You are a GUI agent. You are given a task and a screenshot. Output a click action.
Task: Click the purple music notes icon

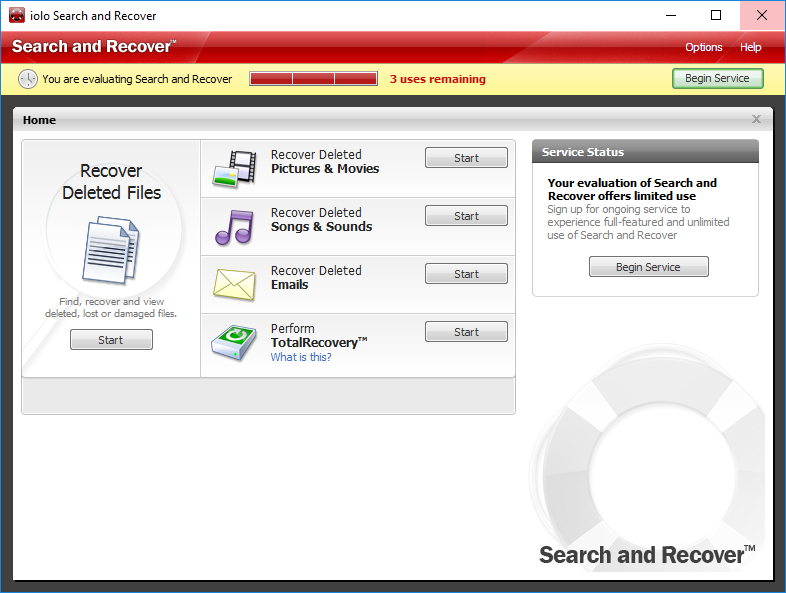234,227
